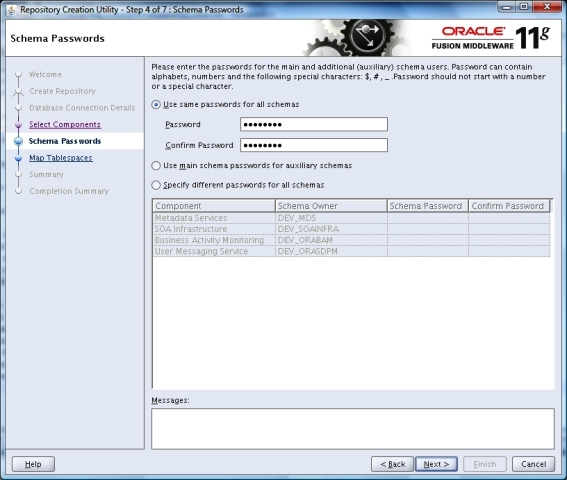
Task: Click the Map Tablespaces step bullet
Action: tap(18, 158)
